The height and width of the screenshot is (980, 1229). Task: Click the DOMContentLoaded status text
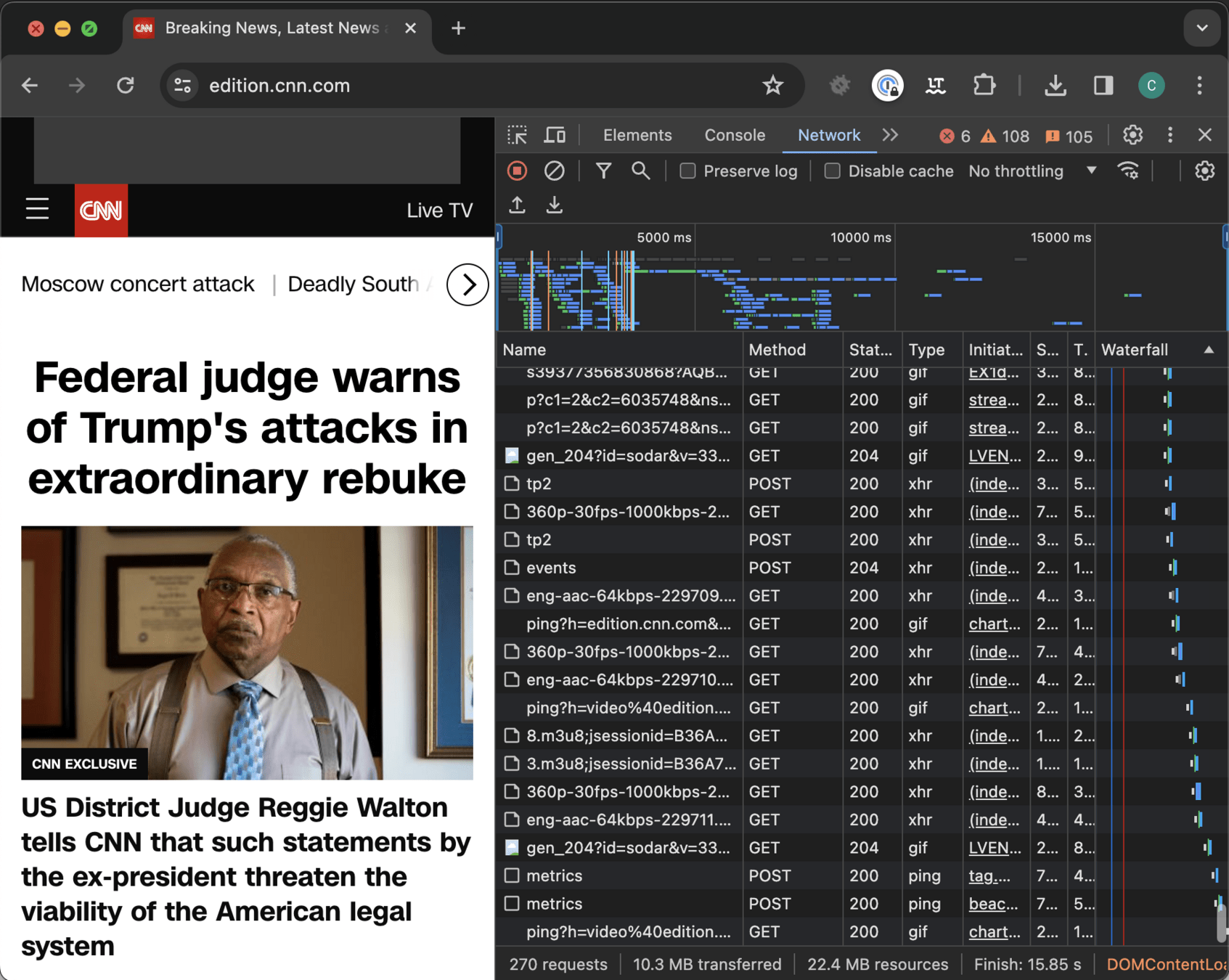pyautogui.click(x=1167, y=964)
